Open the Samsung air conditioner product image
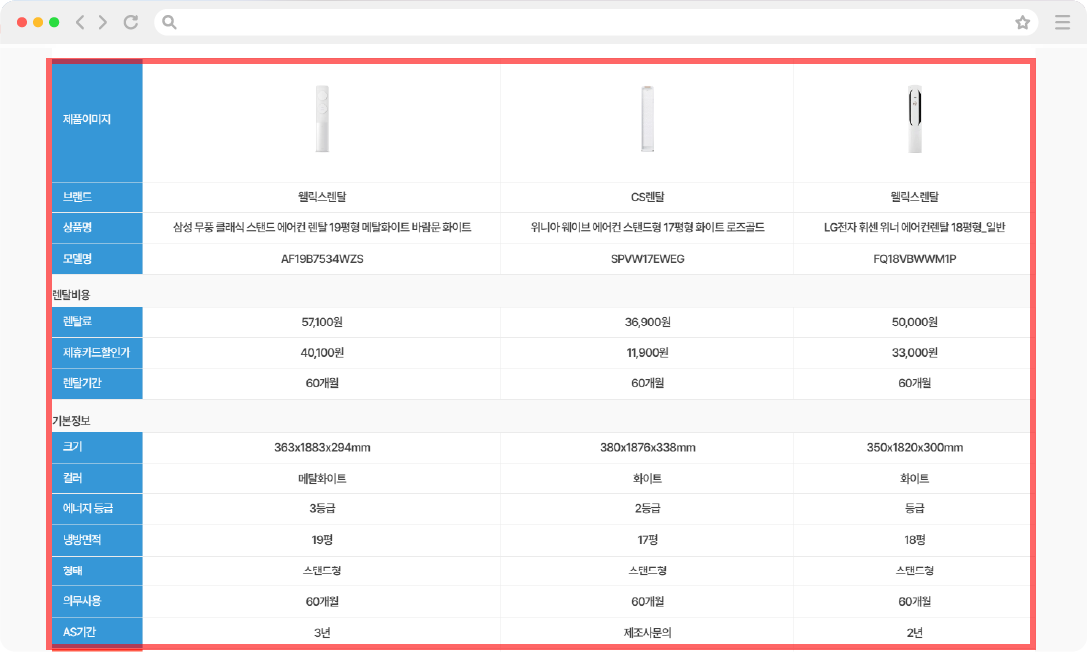 tap(322, 119)
